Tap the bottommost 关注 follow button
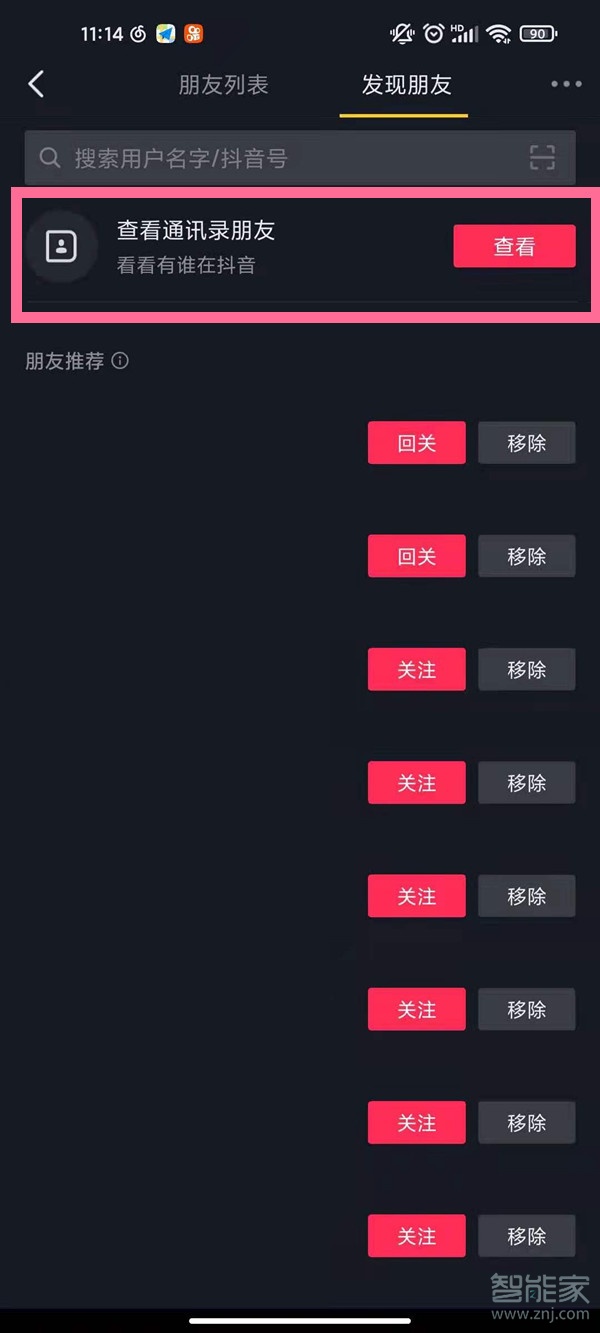 click(416, 1236)
